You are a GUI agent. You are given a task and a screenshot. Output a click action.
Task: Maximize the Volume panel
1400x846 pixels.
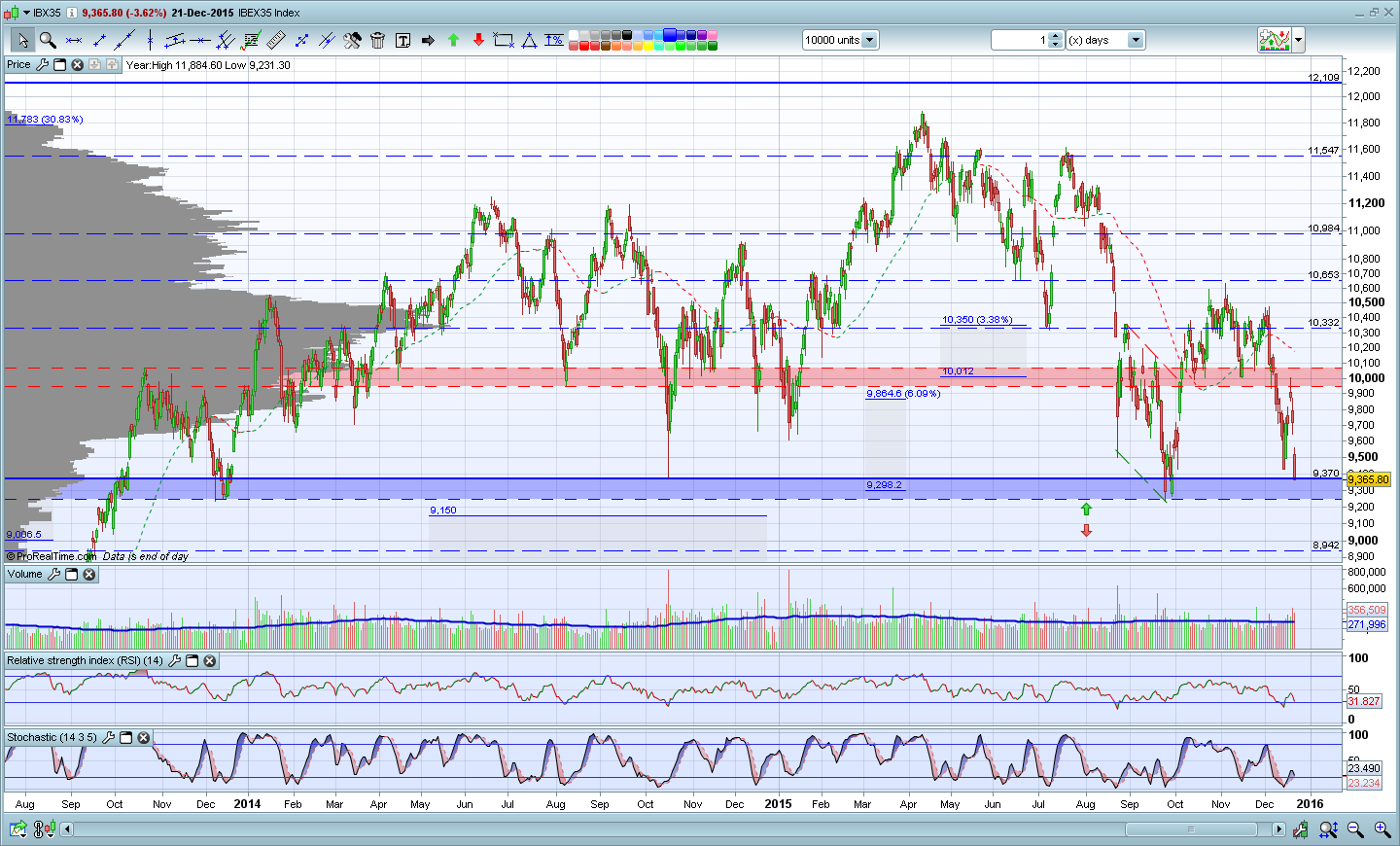[x=71, y=575]
